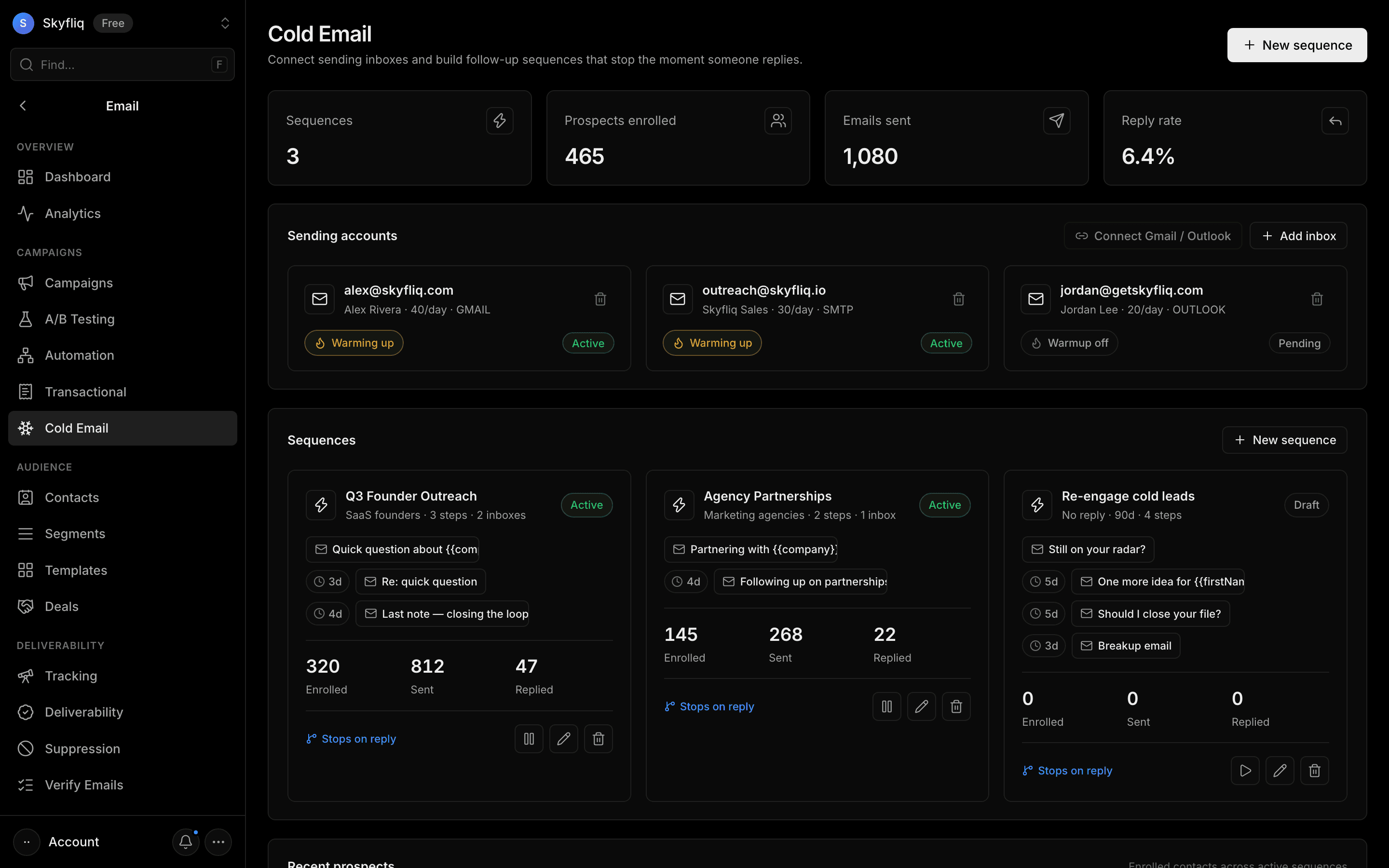Viewport: 1389px width, 868px height.
Task: Toggle Warming up on alex@skyfliq.com
Action: [x=354, y=343]
